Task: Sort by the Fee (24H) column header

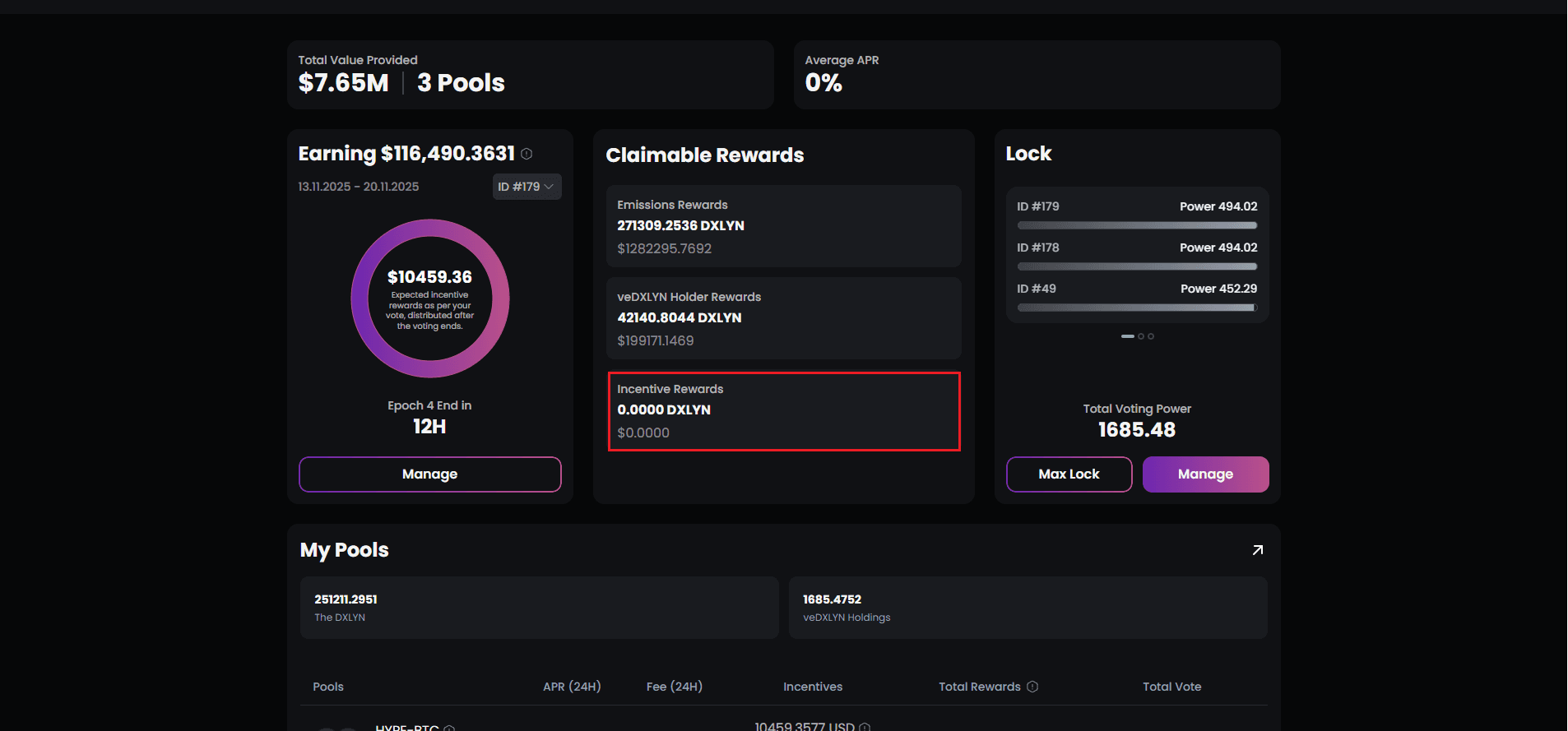Action: coord(674,687)
